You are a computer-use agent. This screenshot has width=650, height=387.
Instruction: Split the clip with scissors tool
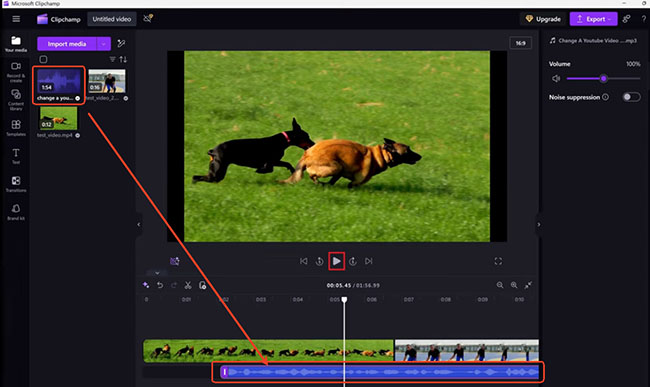point(188,285)
